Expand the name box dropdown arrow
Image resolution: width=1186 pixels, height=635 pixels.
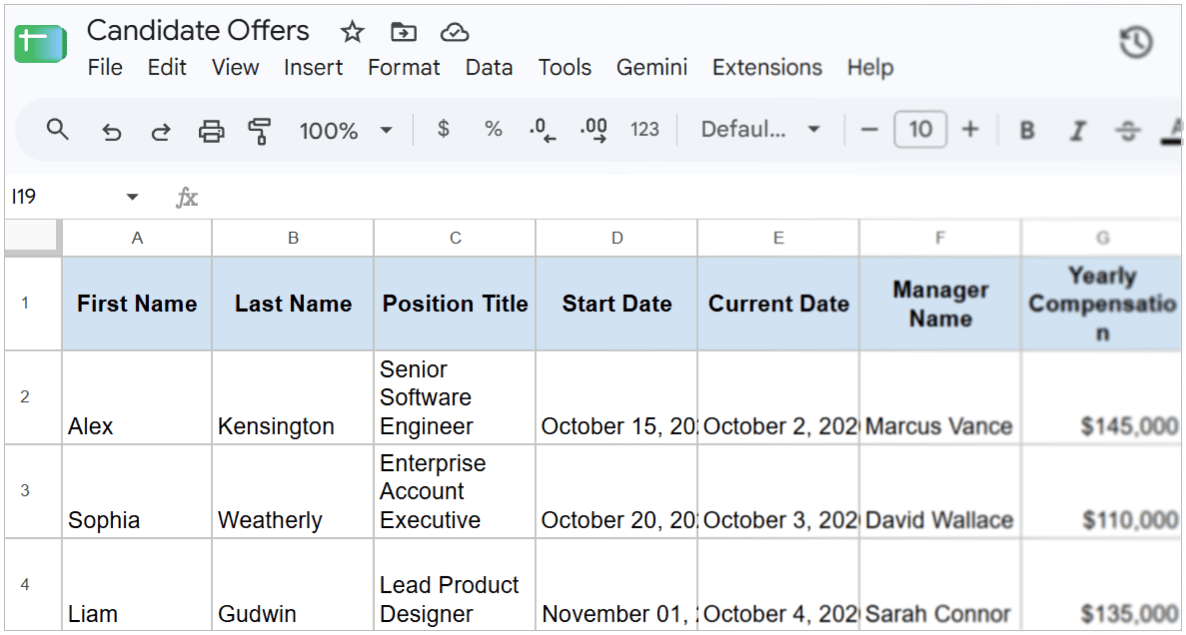coord(132,197)
